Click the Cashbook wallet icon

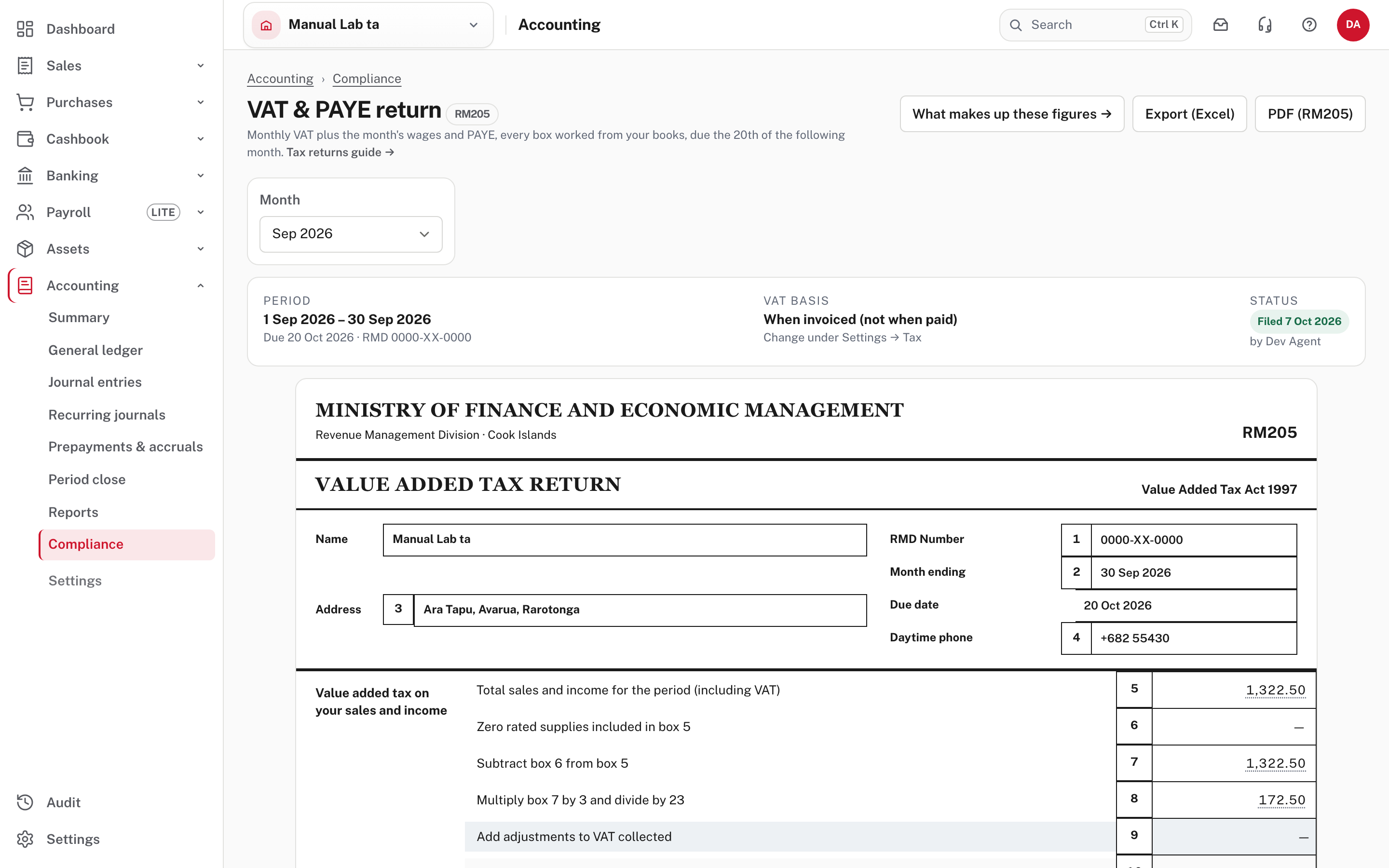pos(25,139)
